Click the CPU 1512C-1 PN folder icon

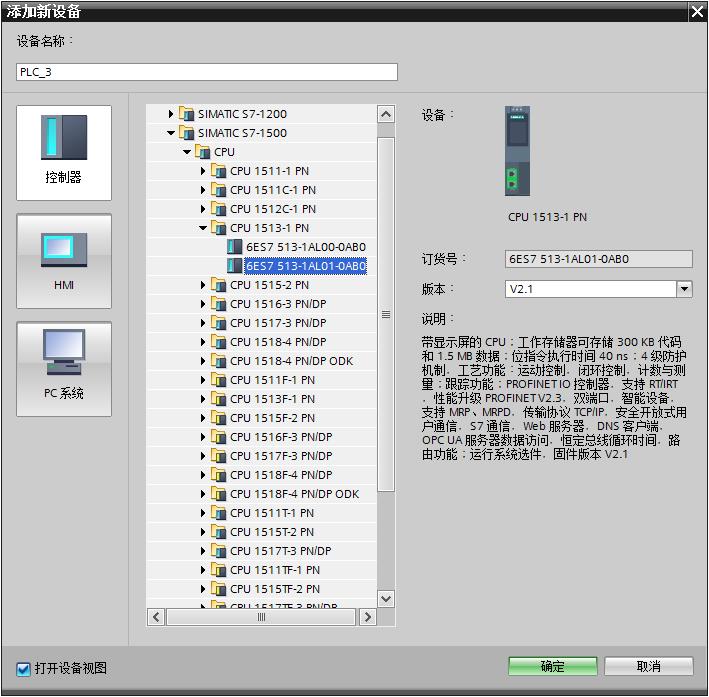tap(219, 209)
